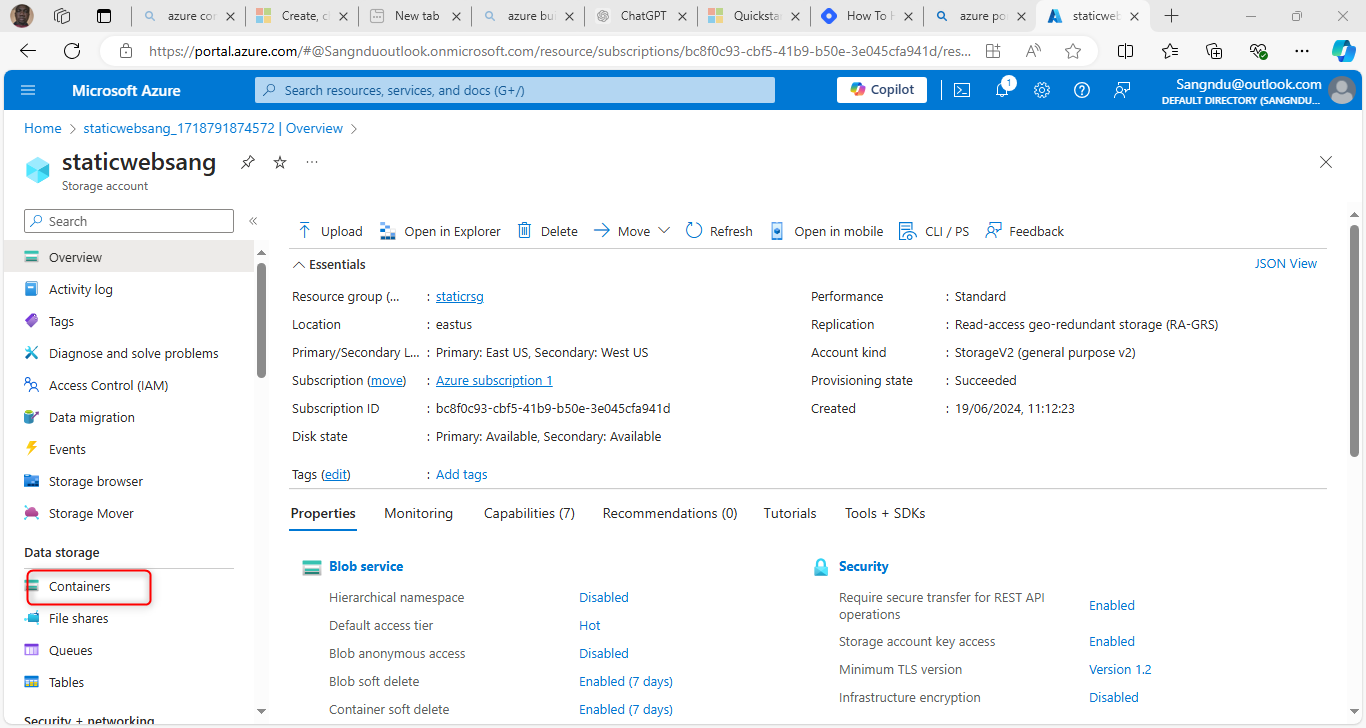Open the staticrsg resource group link

coord(460,297)
